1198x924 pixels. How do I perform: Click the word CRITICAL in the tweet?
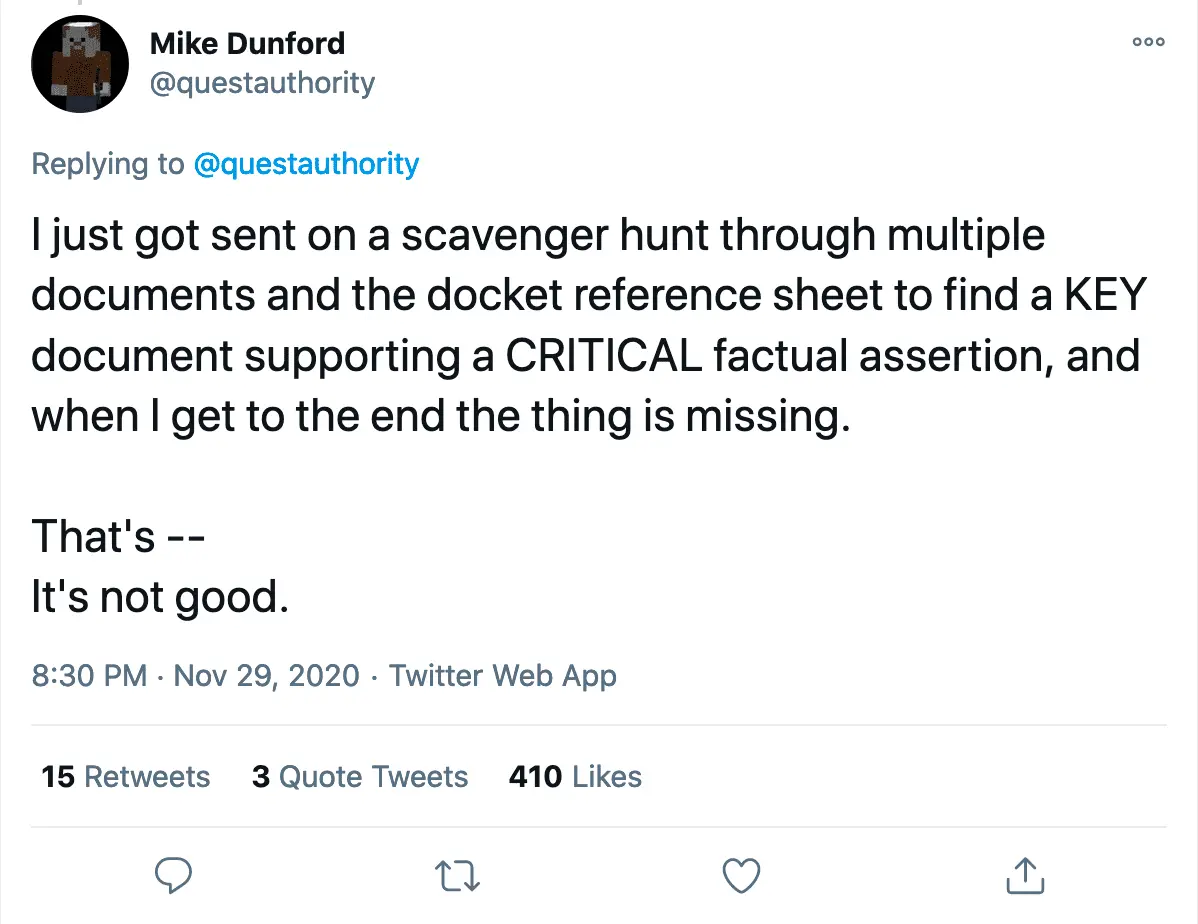point(604,357)
